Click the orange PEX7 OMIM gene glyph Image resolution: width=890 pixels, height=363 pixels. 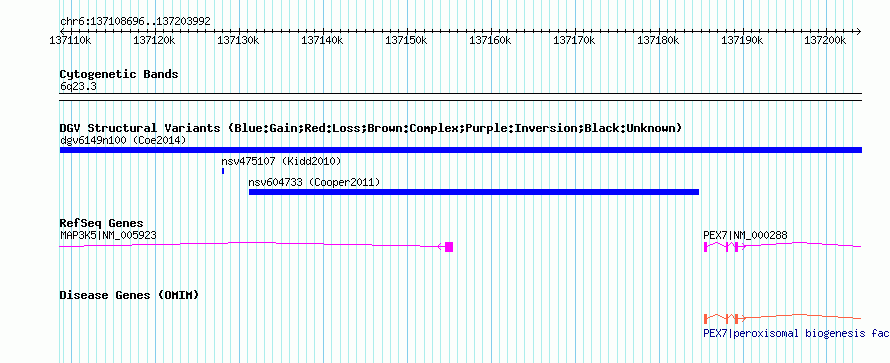click(783, 318)
